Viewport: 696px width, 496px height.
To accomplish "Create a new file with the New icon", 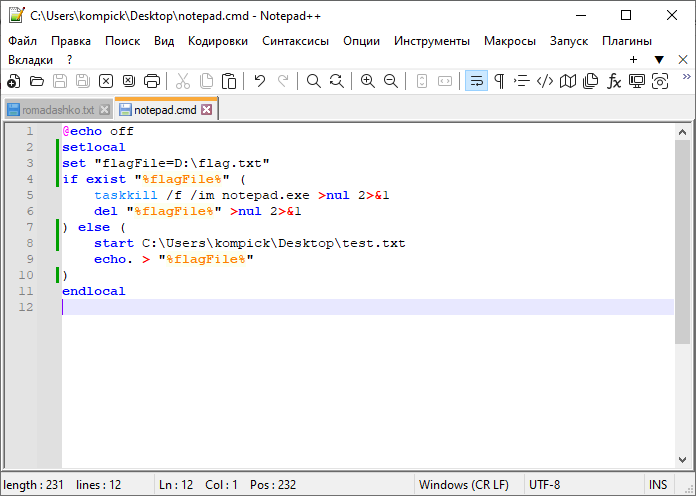I will pos(14,81).
